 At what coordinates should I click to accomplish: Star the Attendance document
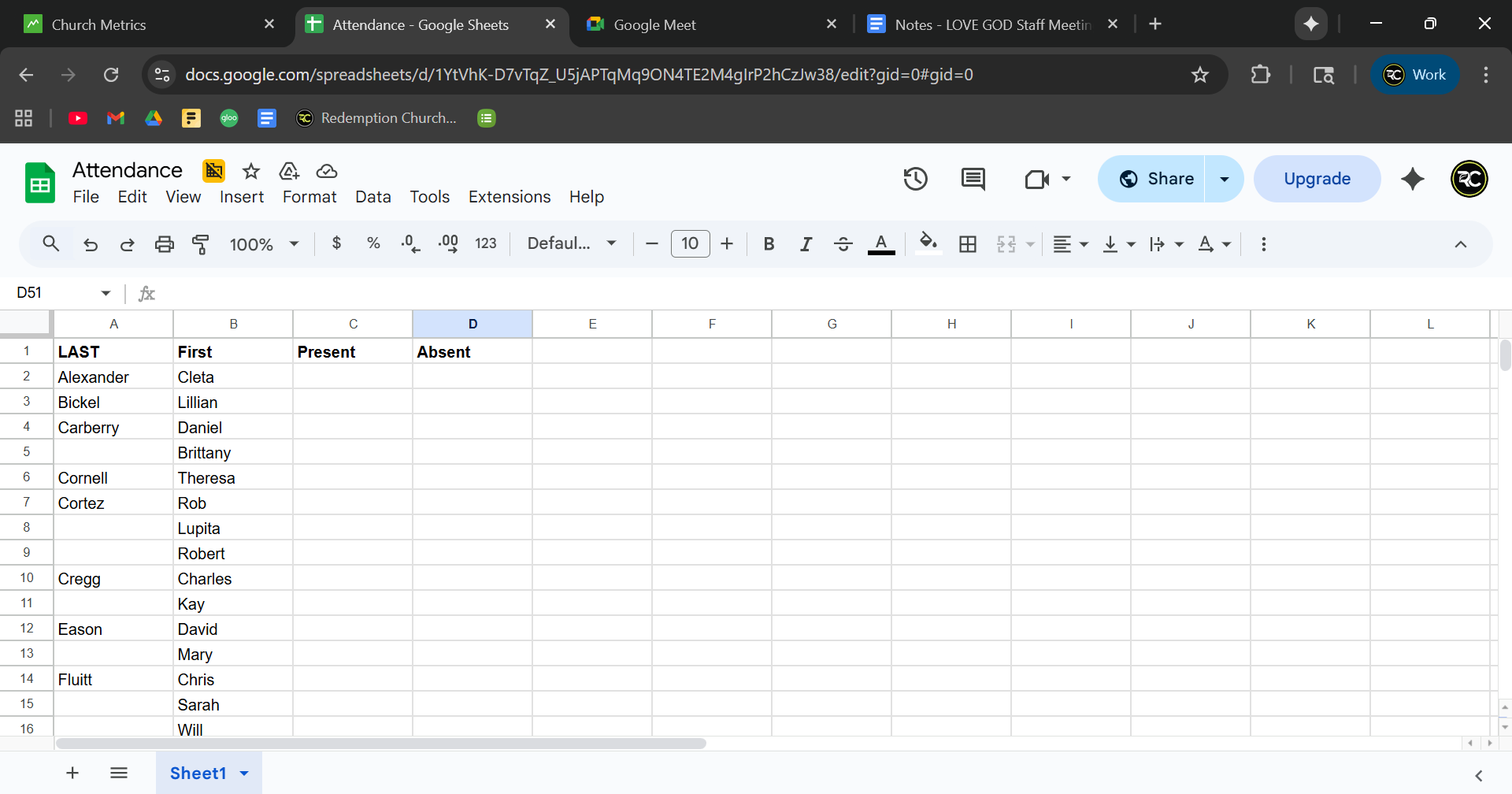pos(251,171)
